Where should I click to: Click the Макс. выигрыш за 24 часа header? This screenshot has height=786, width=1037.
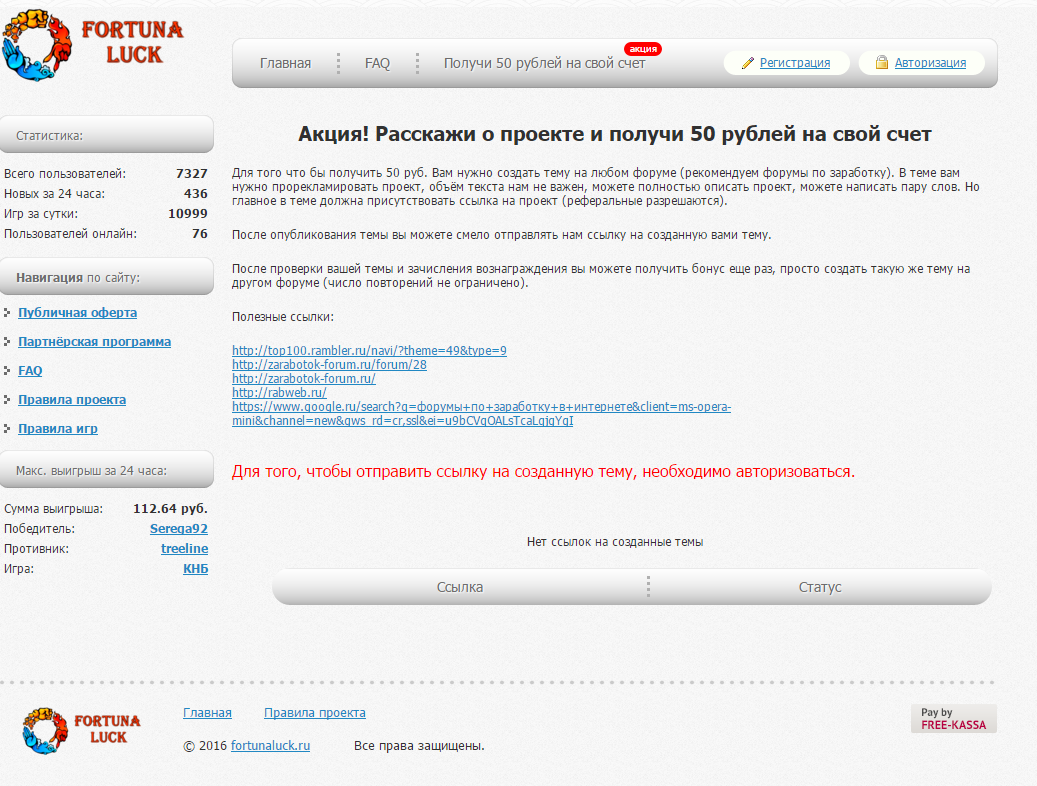[106, 470]
